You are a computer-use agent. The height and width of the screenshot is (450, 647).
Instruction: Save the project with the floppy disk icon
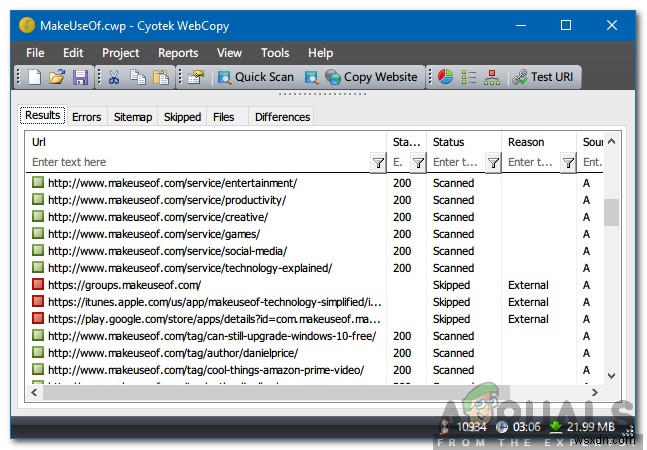pos(80,77)
